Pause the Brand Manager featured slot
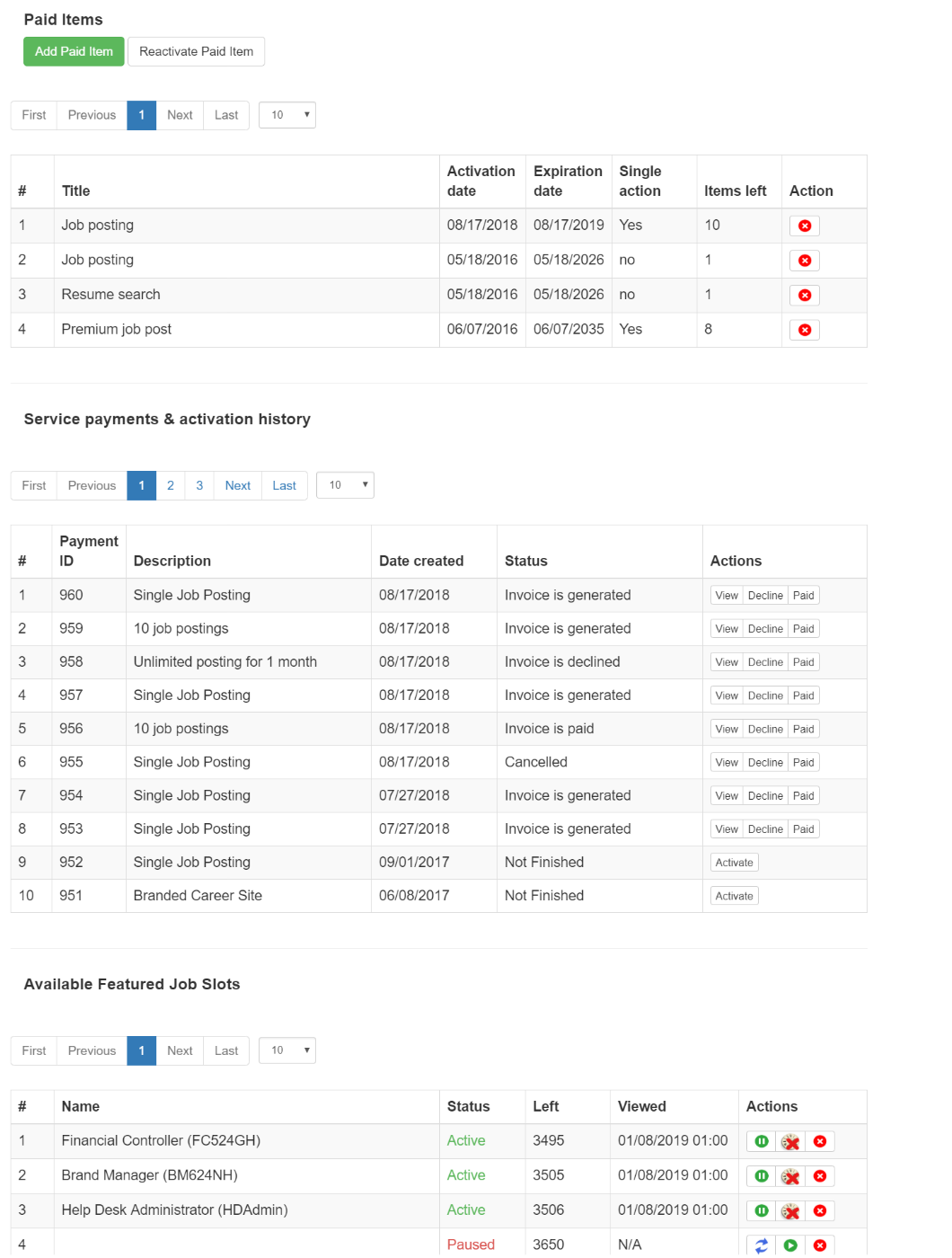952x1258 pixels. 762,1176
